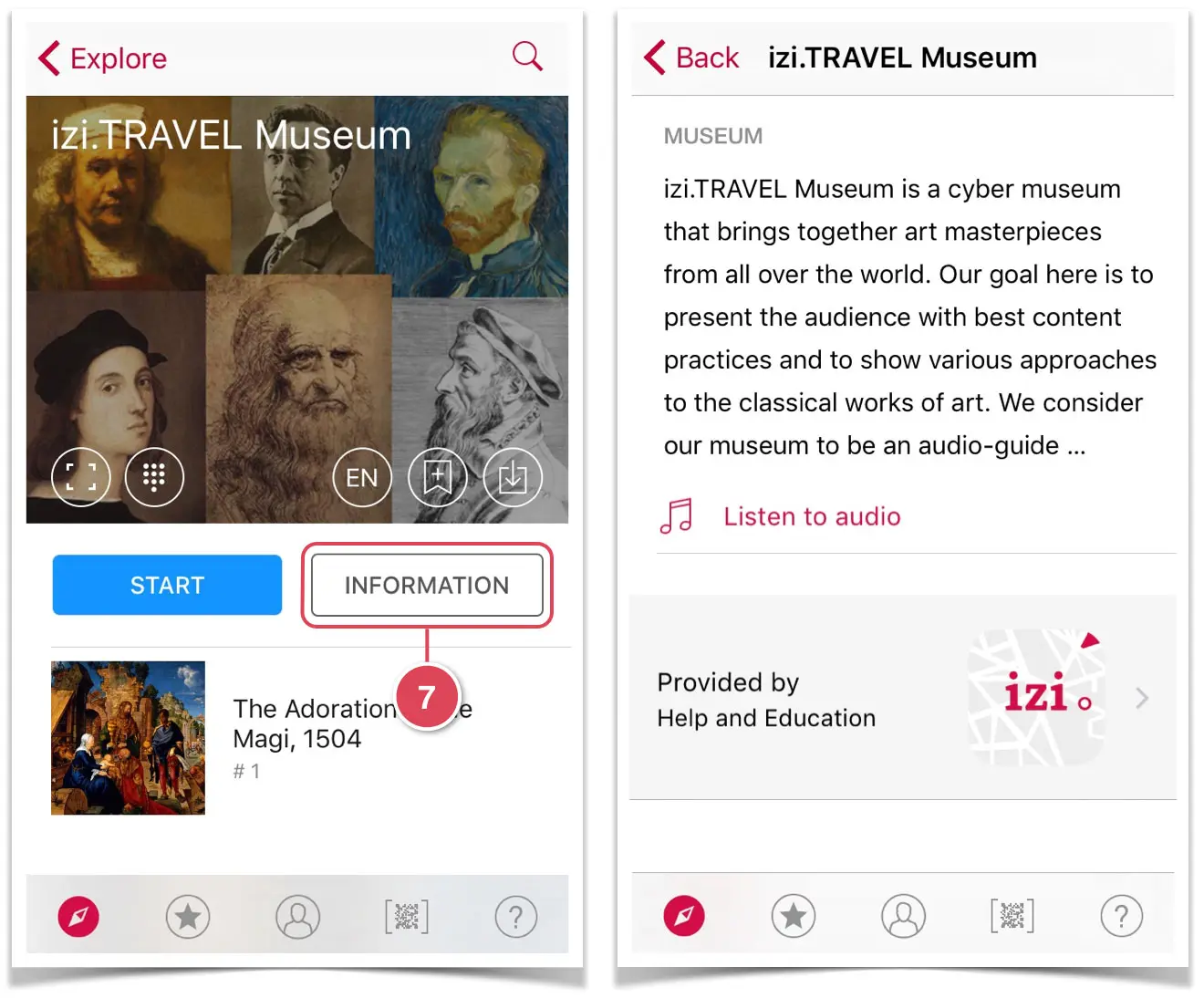Open fullscreen image view icon
The image size is (1204, 998).
(x=81, y=477)
